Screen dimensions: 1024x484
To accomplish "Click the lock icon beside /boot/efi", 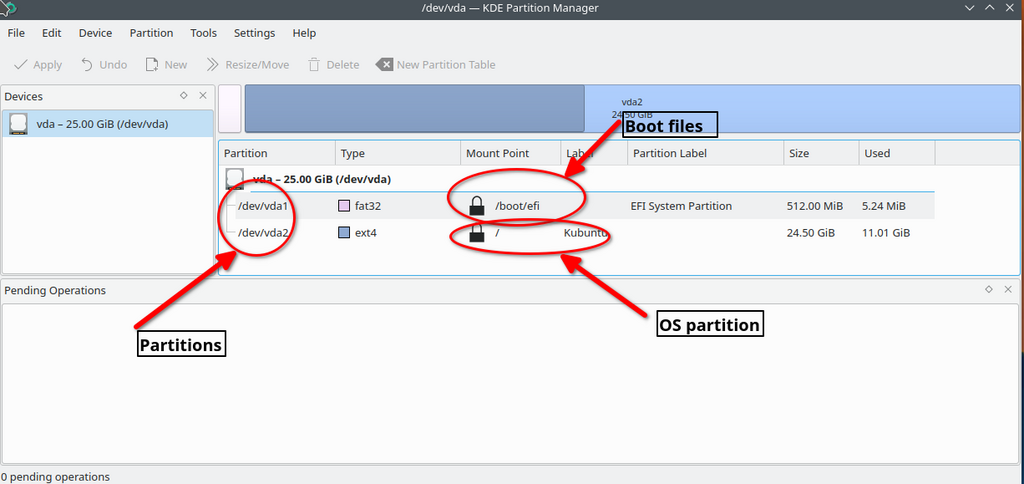I will pyautogui.click(x=478, y=206).
